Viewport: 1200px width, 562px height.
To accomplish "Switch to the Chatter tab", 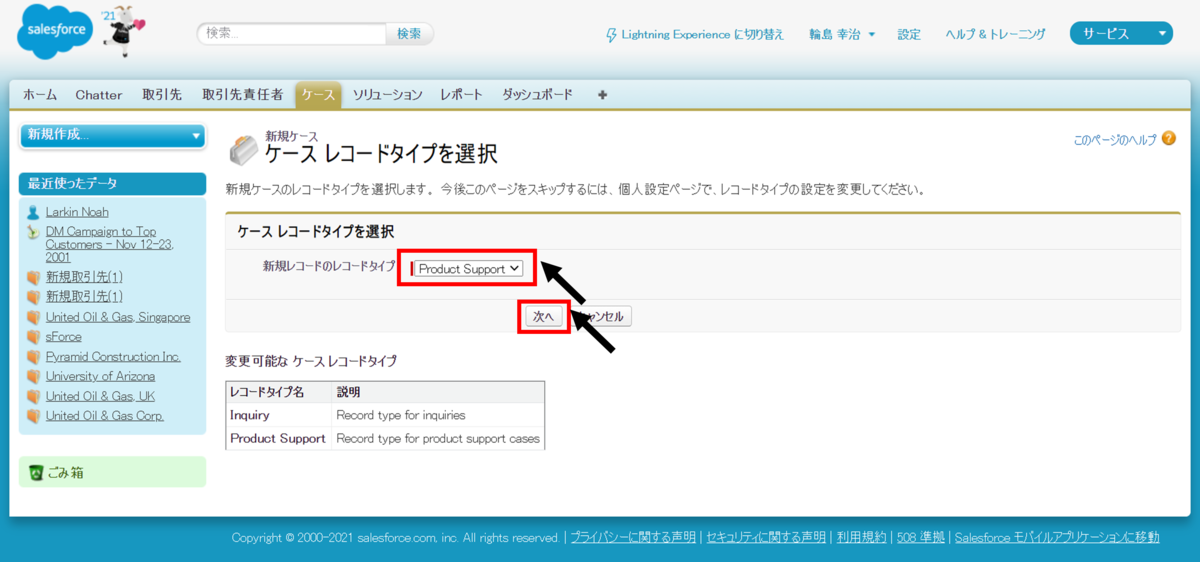I will [99, 95].
